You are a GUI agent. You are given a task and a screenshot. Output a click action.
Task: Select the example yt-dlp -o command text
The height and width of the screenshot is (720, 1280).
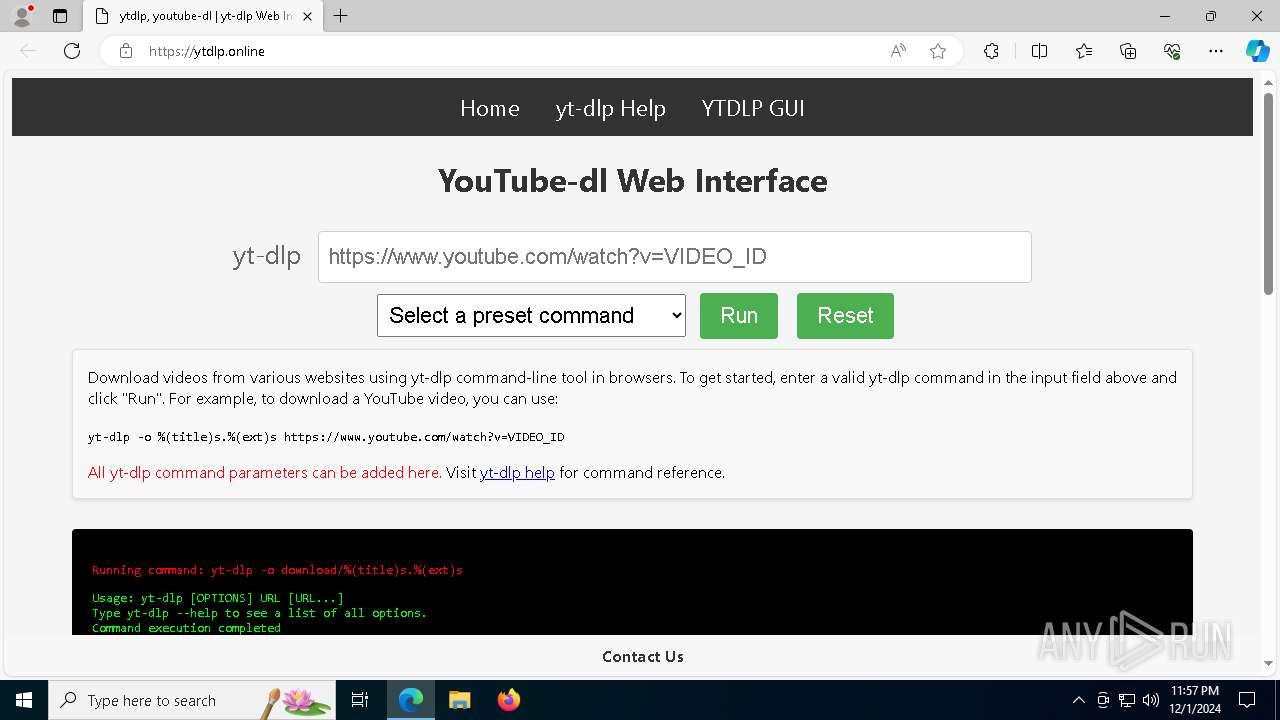click(x=326, y=437)
